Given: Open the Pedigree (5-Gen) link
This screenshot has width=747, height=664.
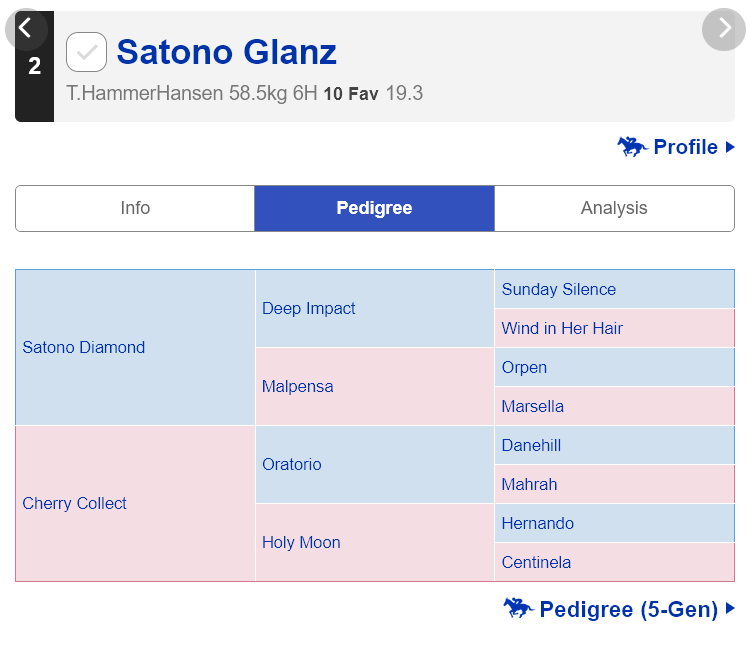Looking at the screenshot, I should point(628,609).
